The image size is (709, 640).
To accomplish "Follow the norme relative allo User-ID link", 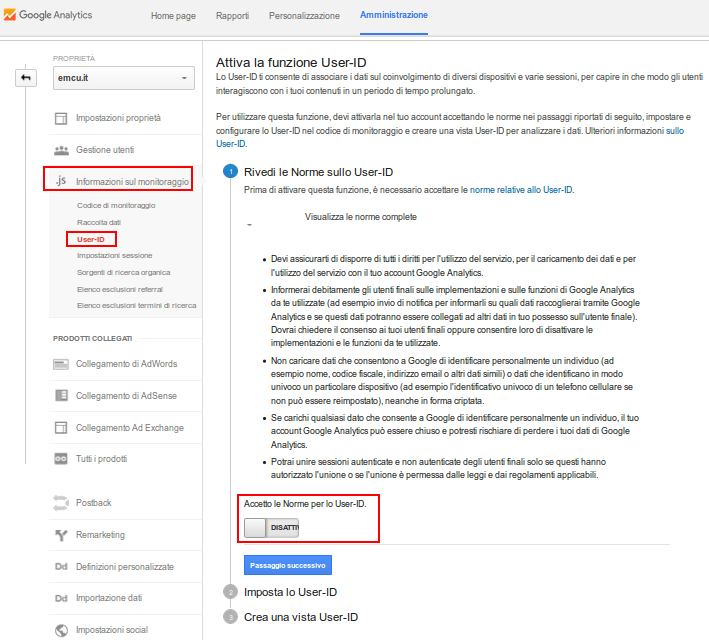I will pyautogui.click(x=521, y=190).
